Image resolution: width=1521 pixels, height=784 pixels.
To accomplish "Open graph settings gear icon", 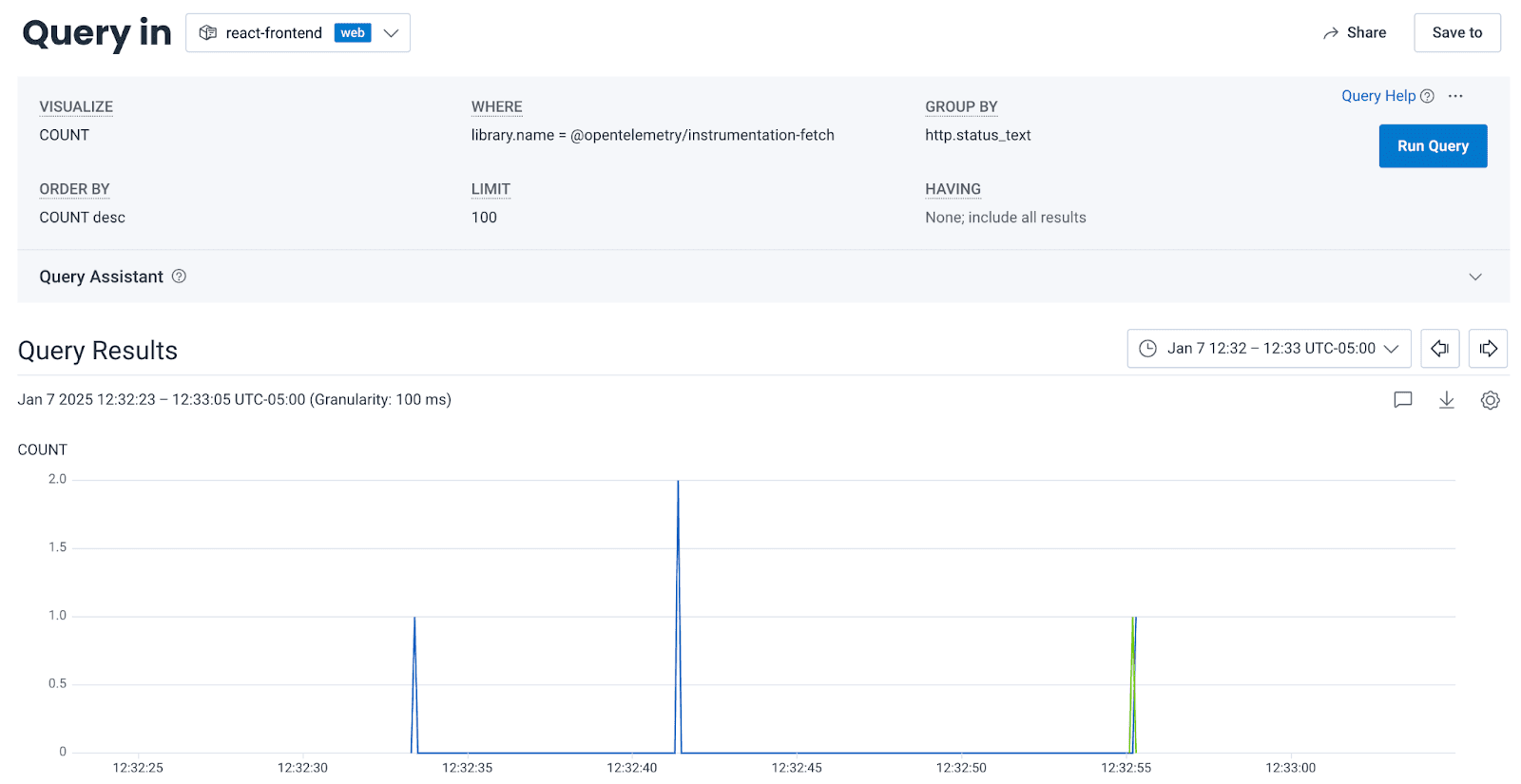I will click(x=1490, y=400).
